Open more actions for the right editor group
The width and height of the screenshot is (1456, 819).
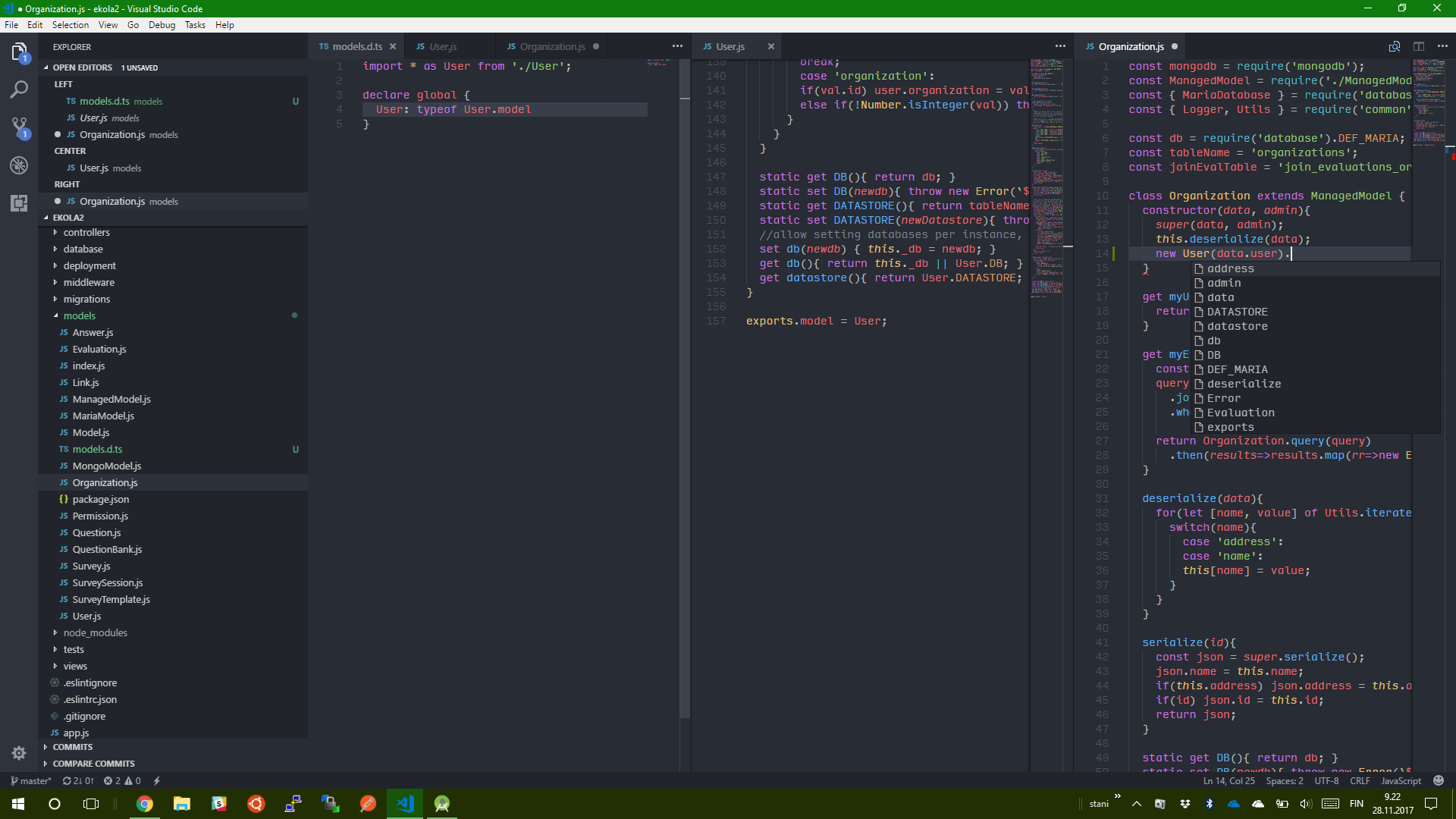[1443, 46]
